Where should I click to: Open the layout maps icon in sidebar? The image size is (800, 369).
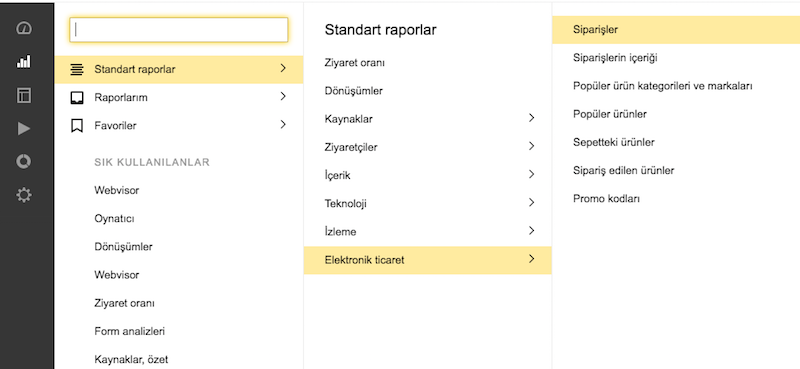tap(24, 95)
